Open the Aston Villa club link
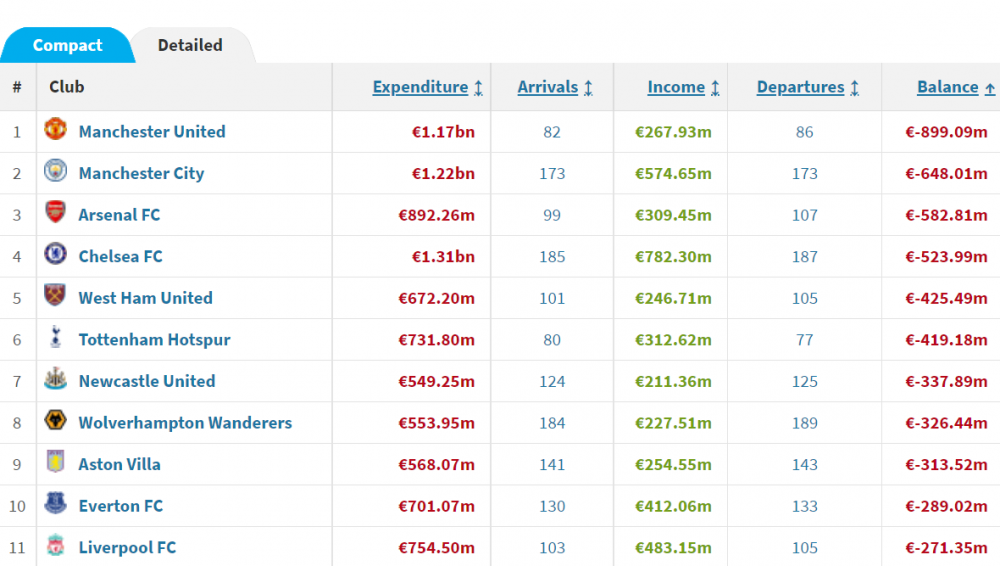This screenshot has height=566, width=1000. 119,465
